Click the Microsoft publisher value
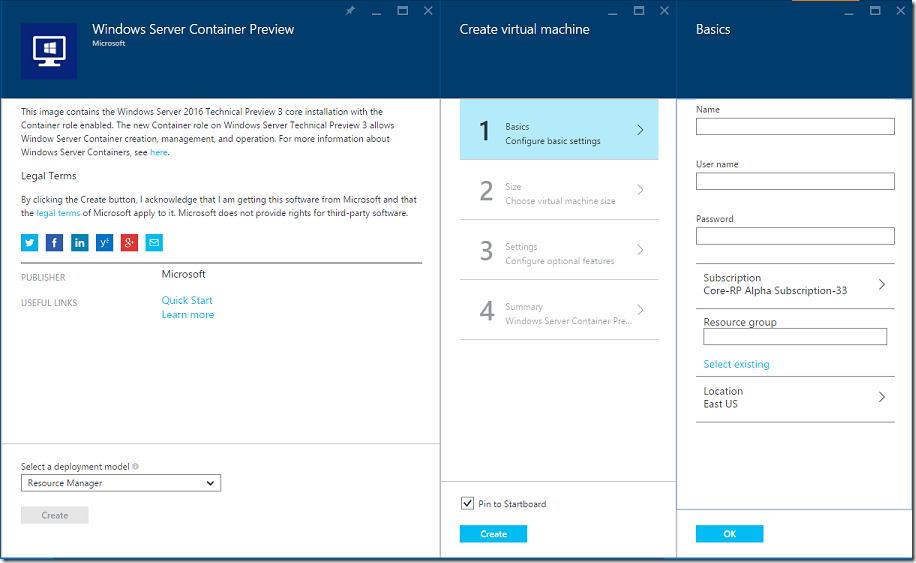Screen dimensions: 916x563 pyautogui.click(x=183, y=274)
